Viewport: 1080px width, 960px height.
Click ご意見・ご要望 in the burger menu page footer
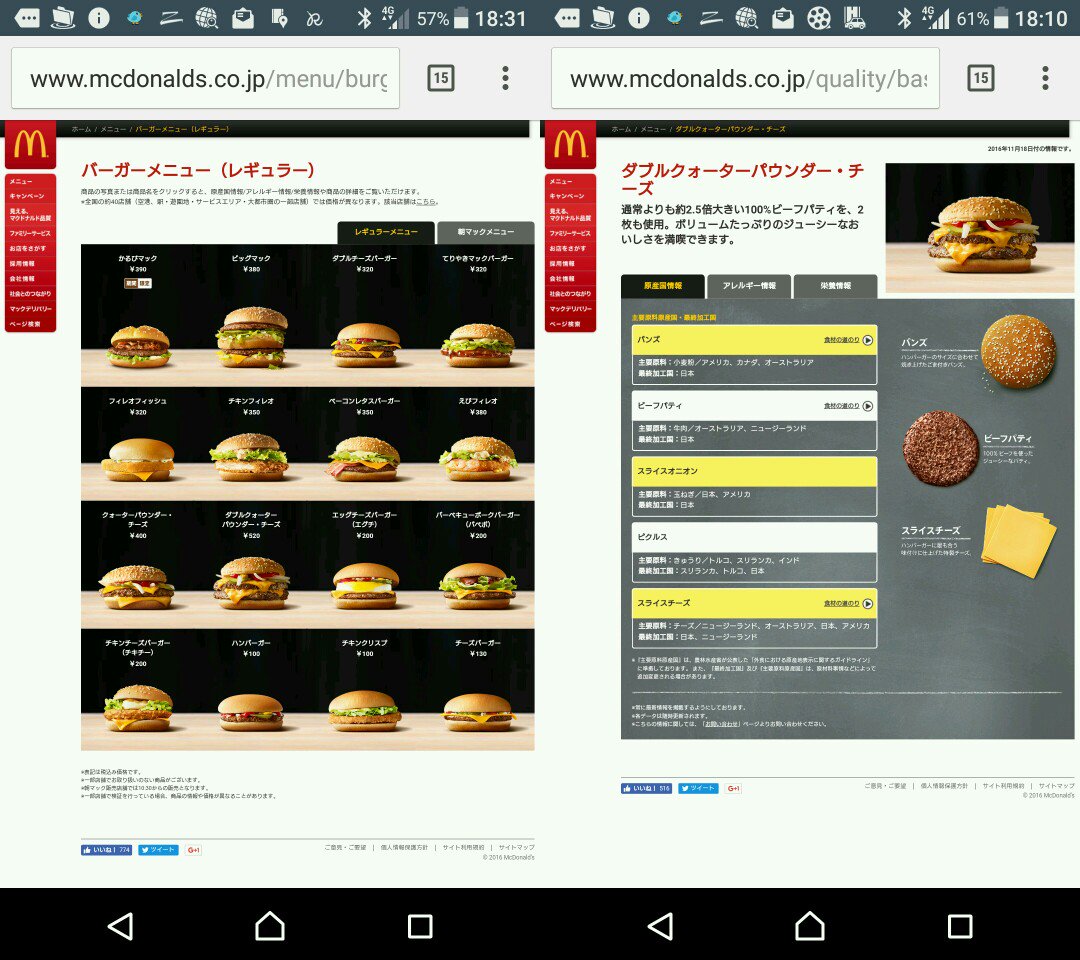point(345,847)
